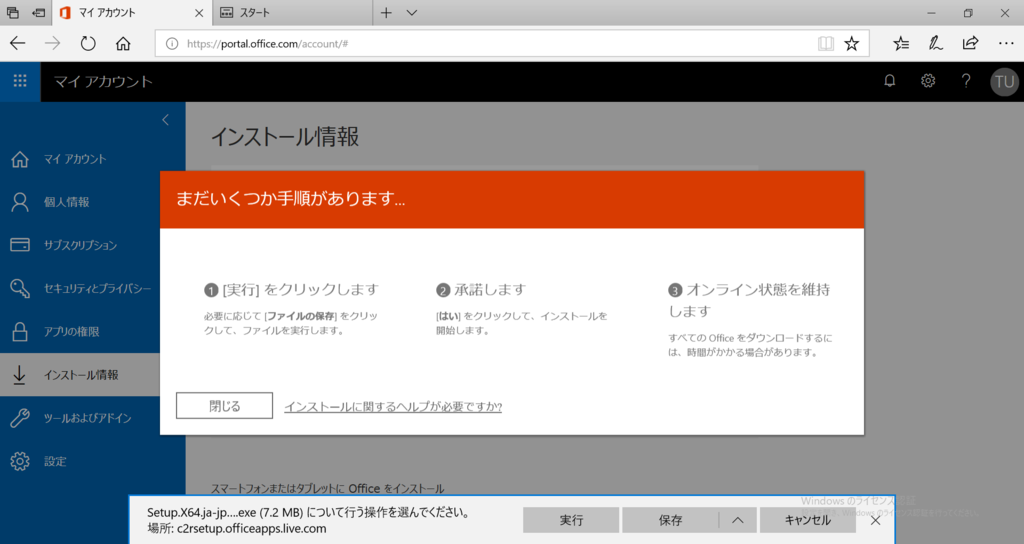Click the home icon beside マイ アカウント
Screen dimensions: 1024x544
point(20,159)
